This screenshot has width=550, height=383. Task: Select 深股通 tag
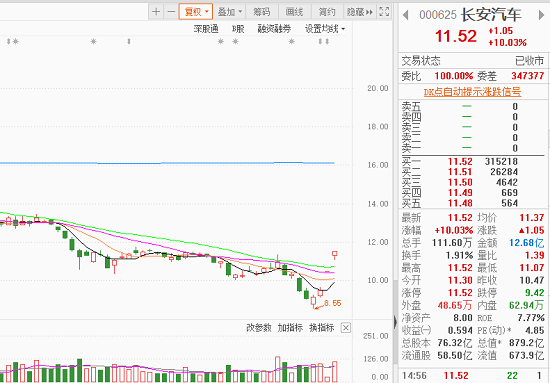pyautogui.click(x=206, y=29)
